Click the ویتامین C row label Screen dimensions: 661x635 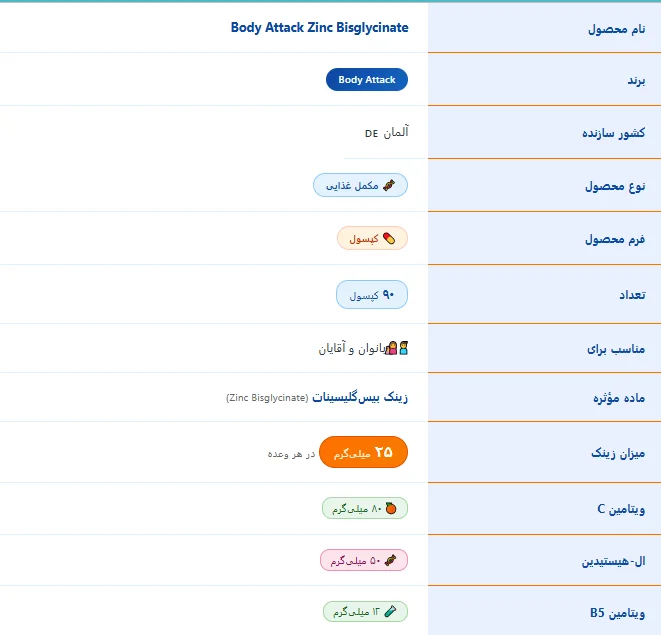[x=621, y=509]
